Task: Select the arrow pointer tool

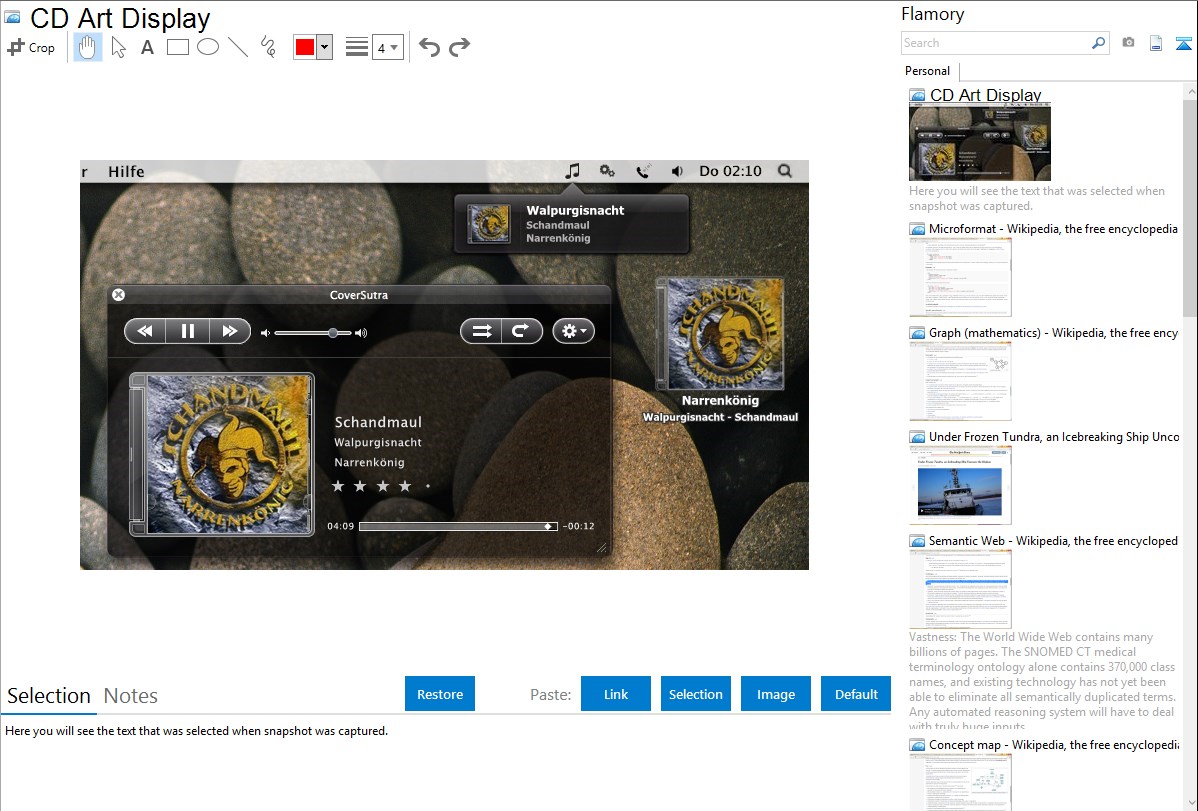Action: pyautogui.click(x=118, y=47)
